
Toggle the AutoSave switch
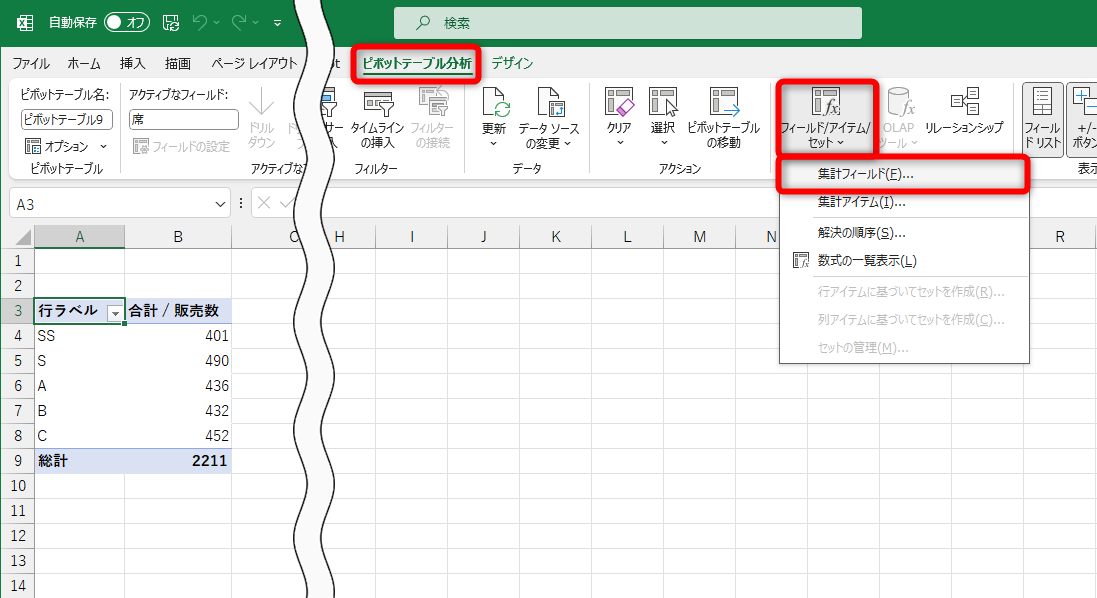click(127, 22)
